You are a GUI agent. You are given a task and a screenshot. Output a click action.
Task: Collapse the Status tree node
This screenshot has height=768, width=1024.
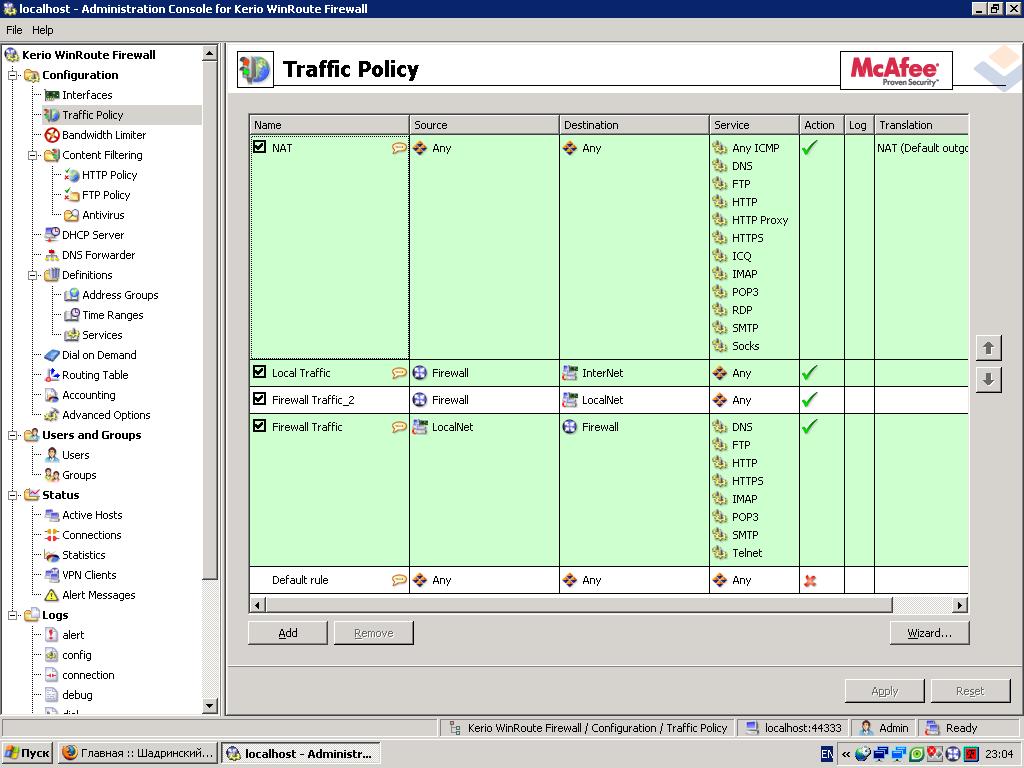[x=12, y=496]
